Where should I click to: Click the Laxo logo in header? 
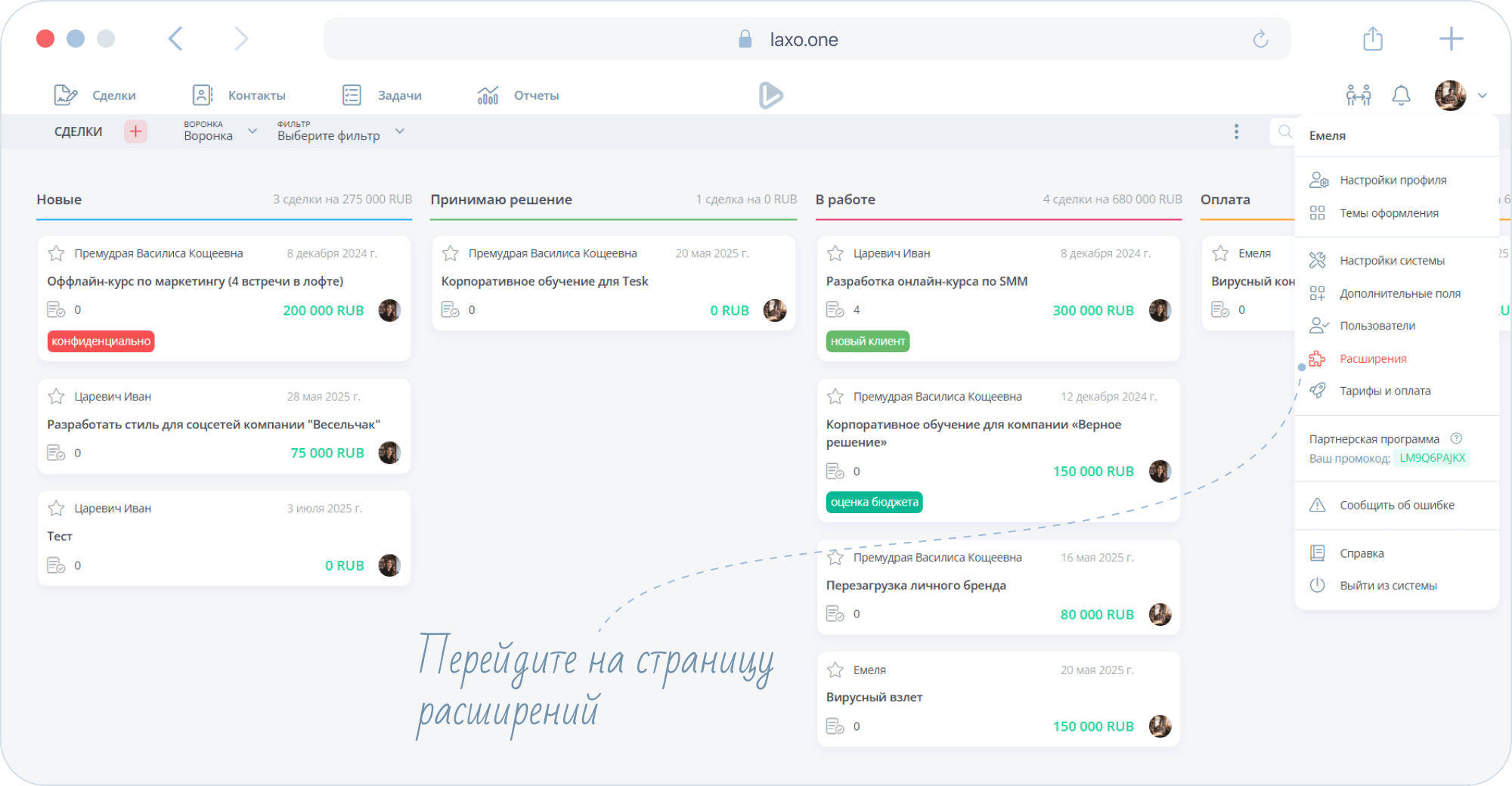point(770,95)
